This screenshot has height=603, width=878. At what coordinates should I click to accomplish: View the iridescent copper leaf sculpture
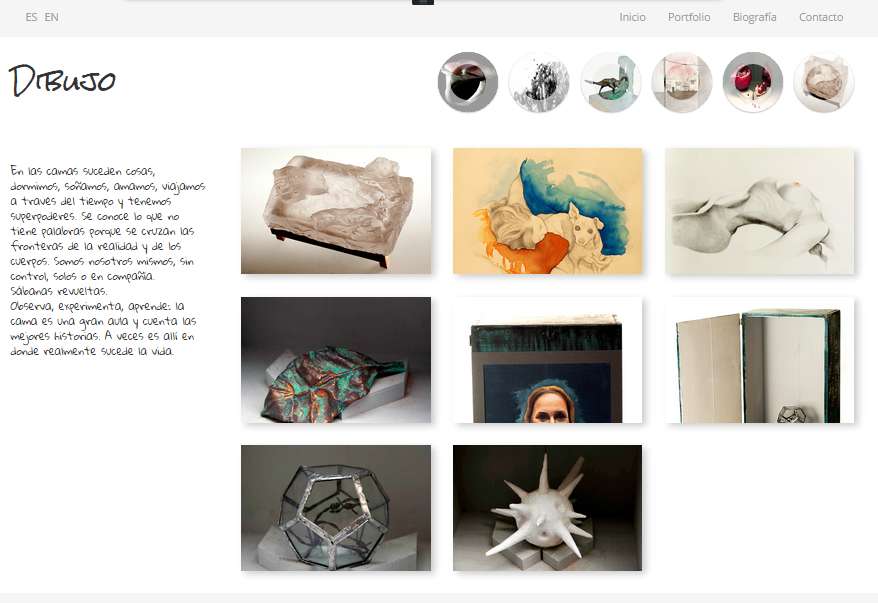[x=336, y=359]
